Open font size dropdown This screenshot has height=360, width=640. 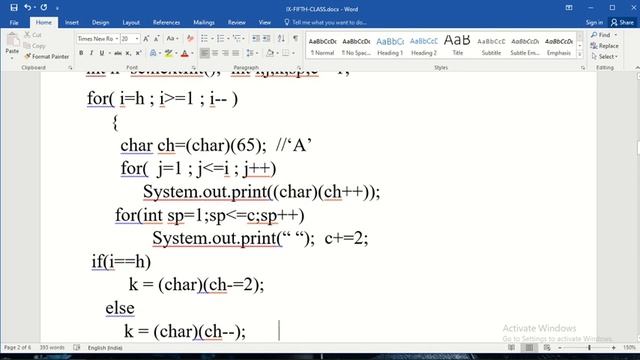coord(137,39)
